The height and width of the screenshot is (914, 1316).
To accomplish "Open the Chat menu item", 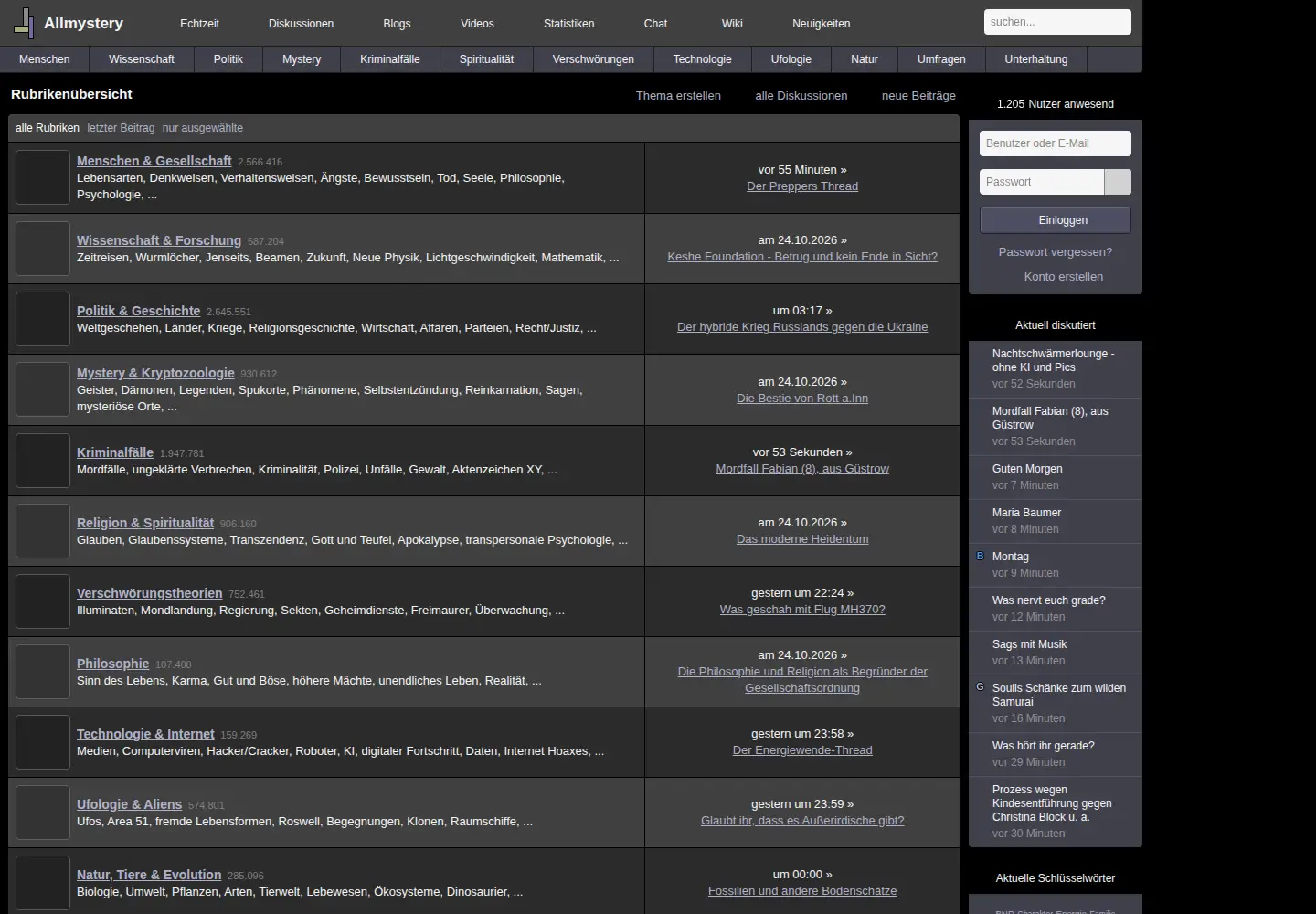I will [x=655, y=24].
